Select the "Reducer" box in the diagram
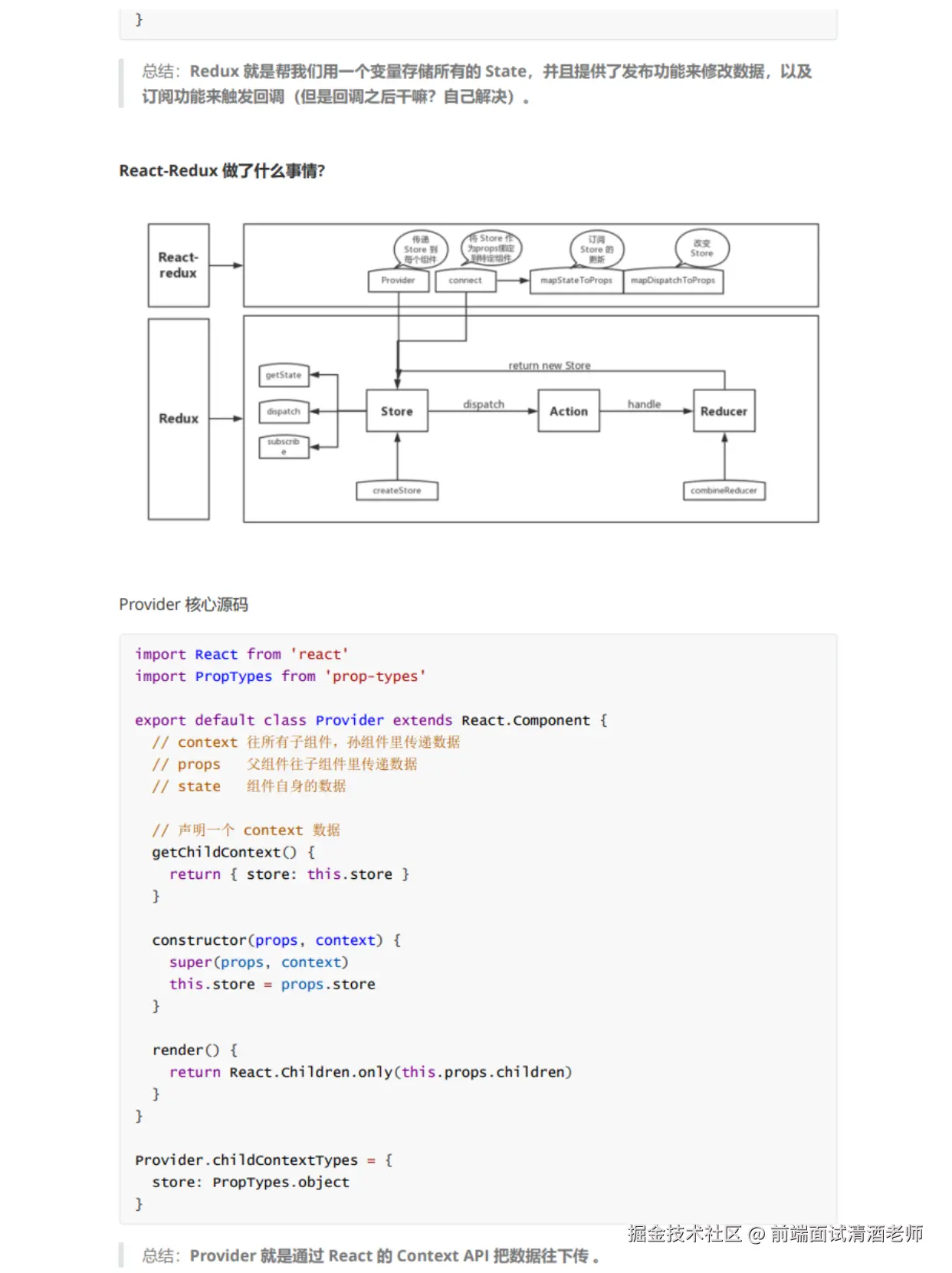This screenshot has height=1273, width=952. [724, 411]
